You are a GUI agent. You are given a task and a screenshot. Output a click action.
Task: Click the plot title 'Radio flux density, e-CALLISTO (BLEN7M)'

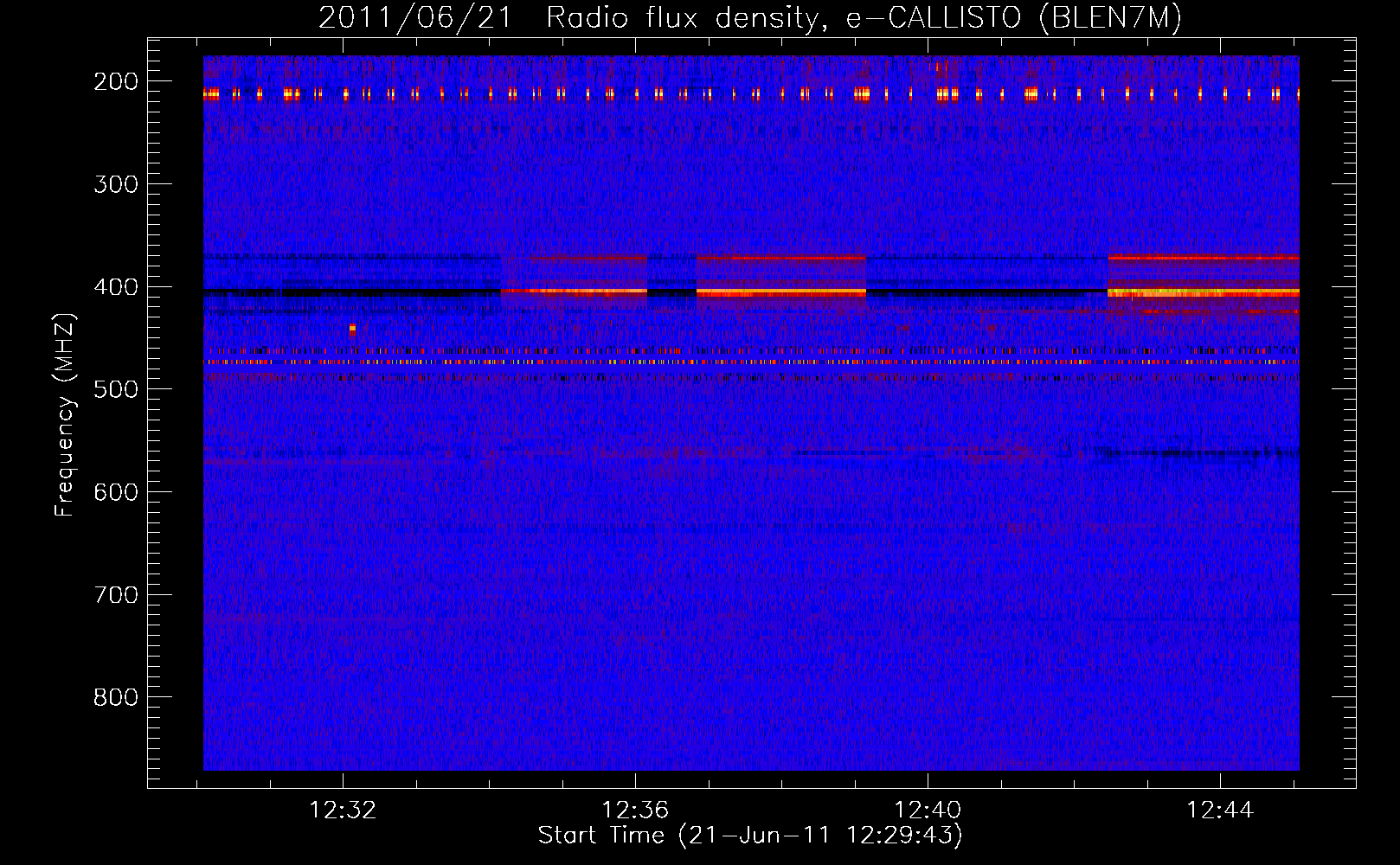[864, 17]
